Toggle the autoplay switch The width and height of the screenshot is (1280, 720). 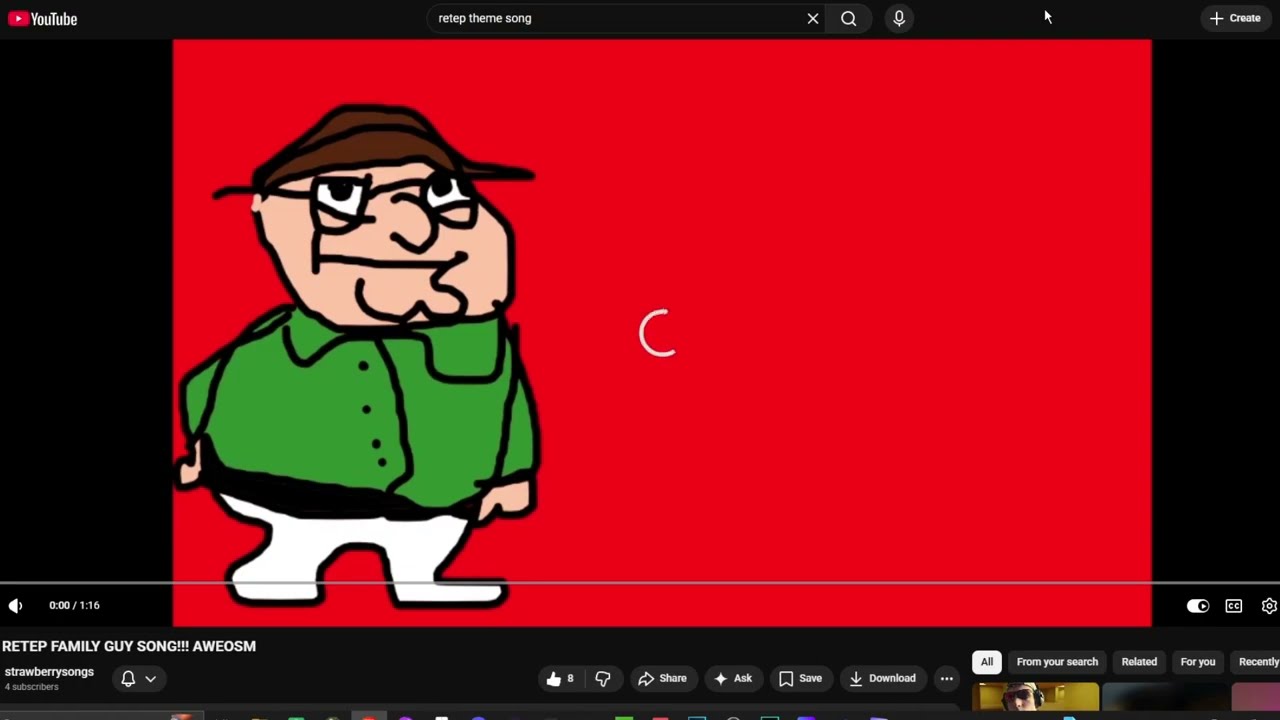click(1197, 606)
